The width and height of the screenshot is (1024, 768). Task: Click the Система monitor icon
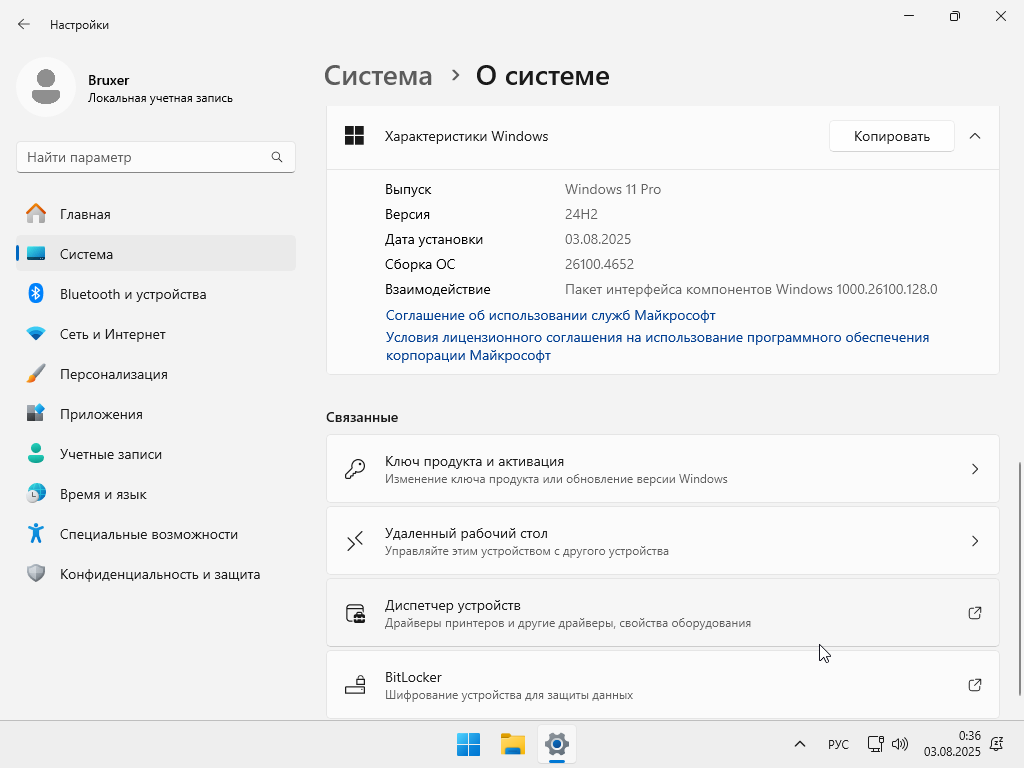36,253
